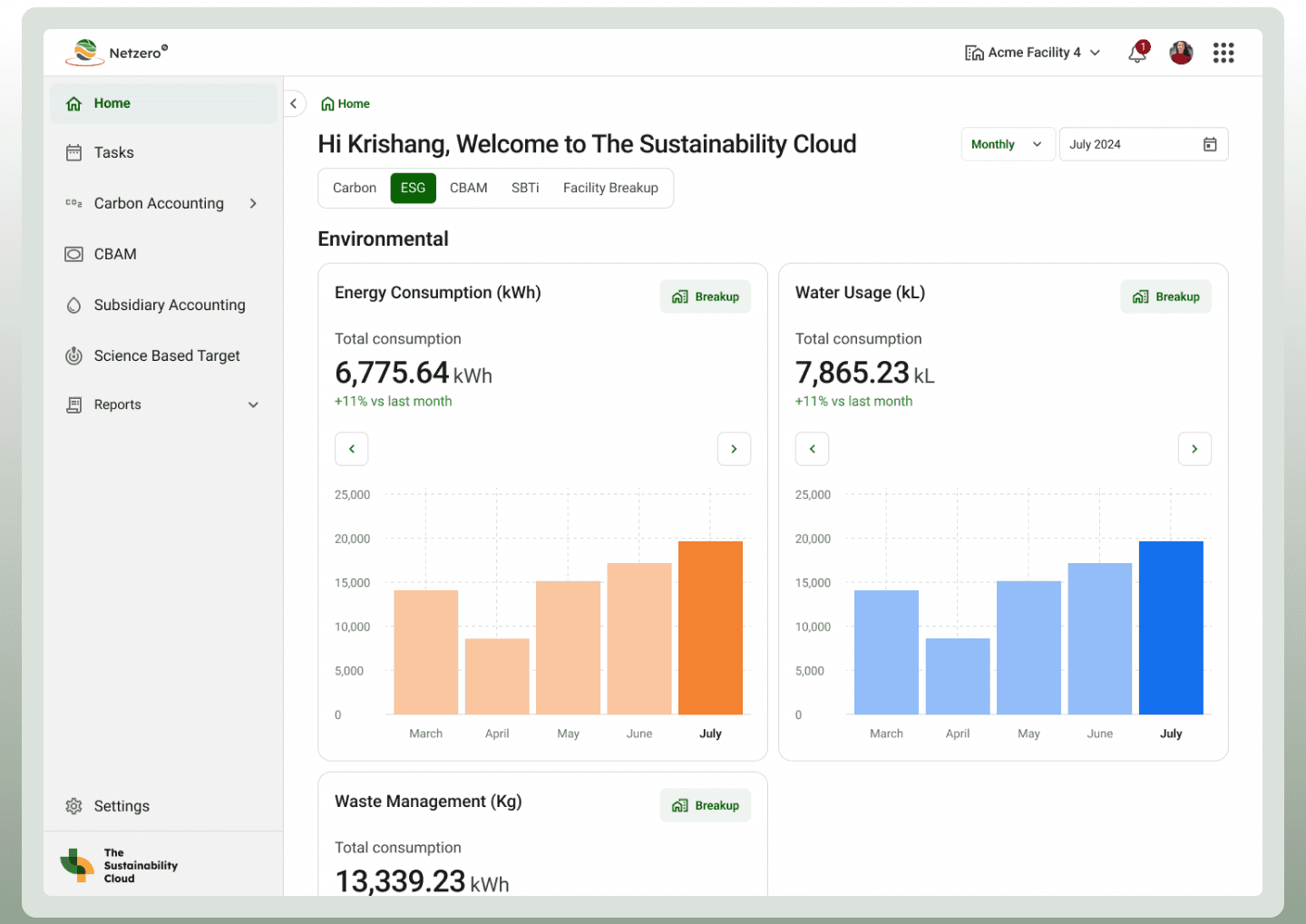Screen dimensions: 1306x924
Task: Click the July bar in Water Usage chart
Action: (1170, 627)
